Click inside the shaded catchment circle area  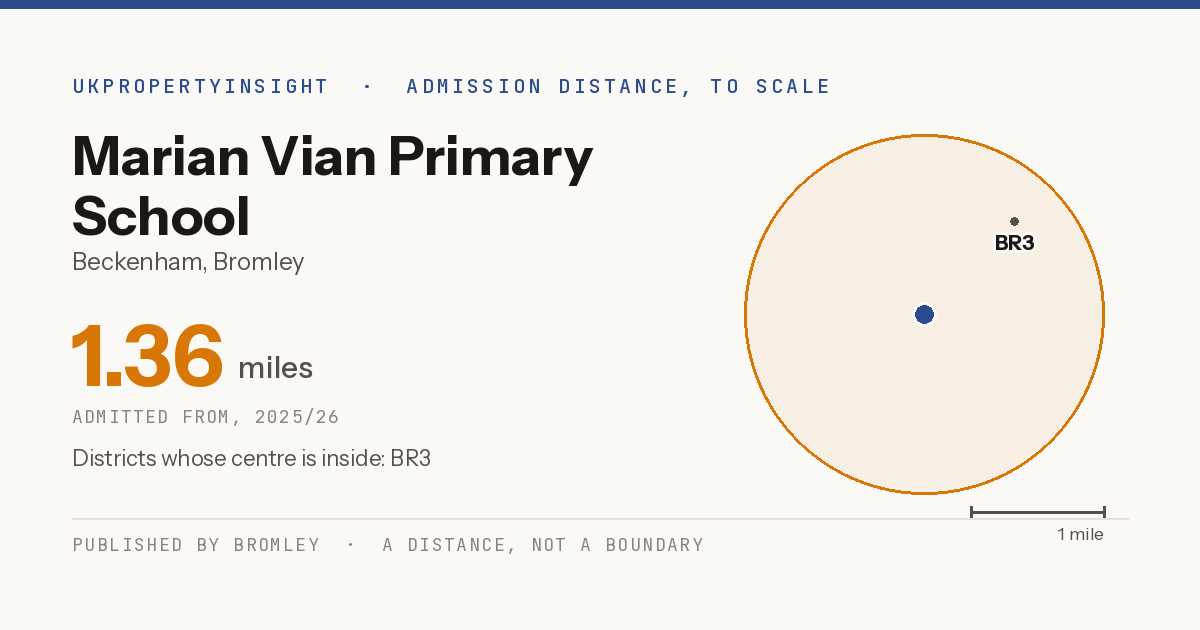850,380
